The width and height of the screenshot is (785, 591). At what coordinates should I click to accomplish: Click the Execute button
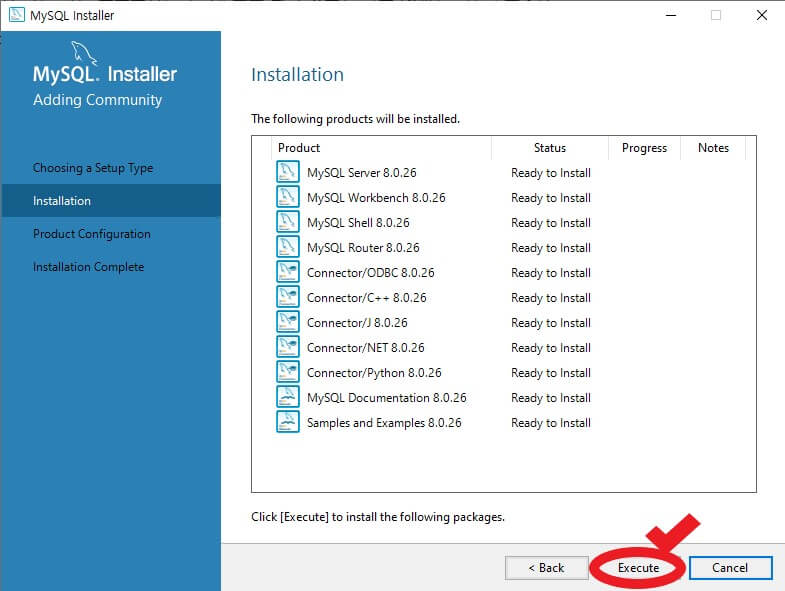pos(638,568)
